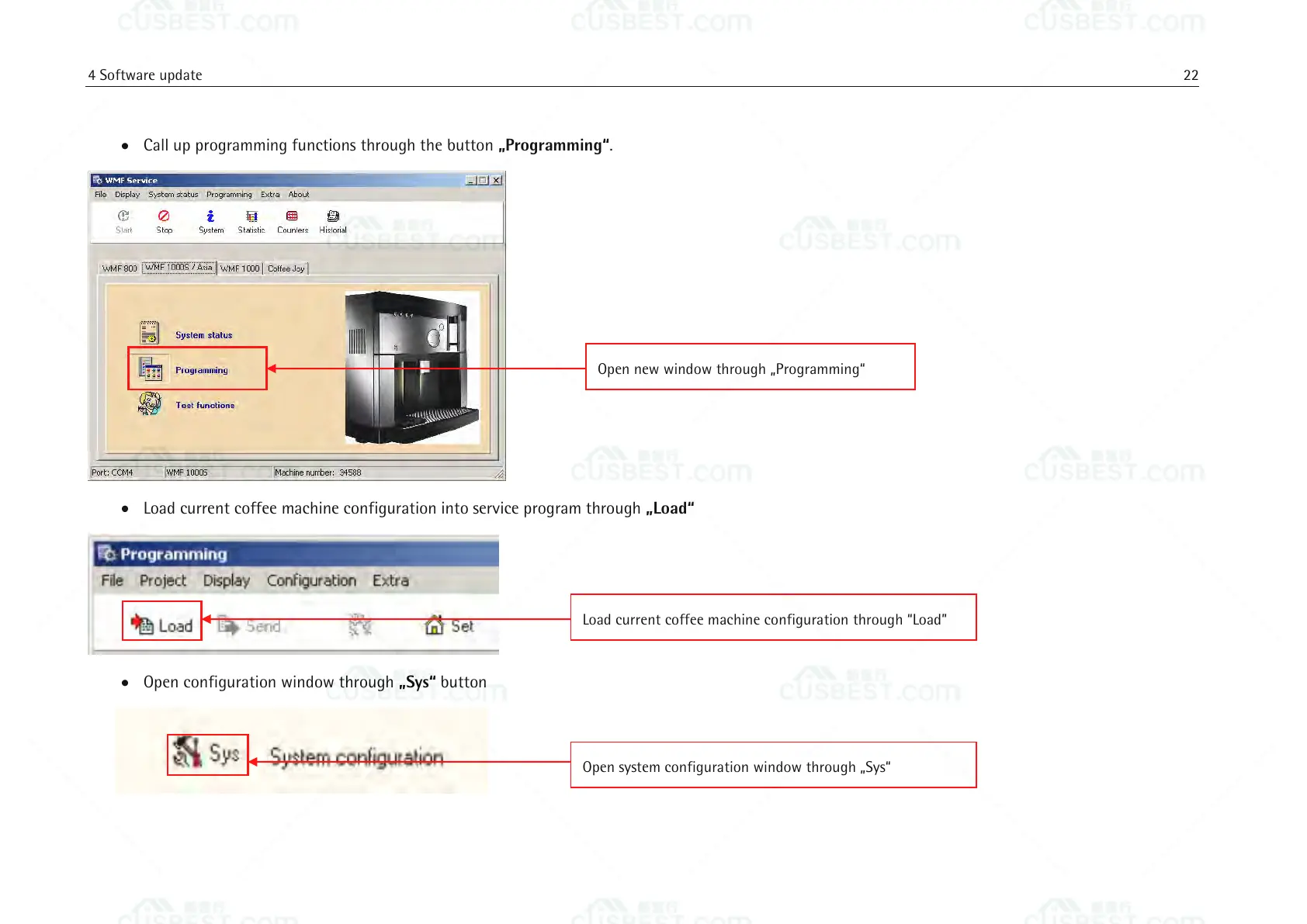This screenshot has width=1307, height=924.
Task: Click the Programming icon in the main panel
Action: (x=150, y=369)
